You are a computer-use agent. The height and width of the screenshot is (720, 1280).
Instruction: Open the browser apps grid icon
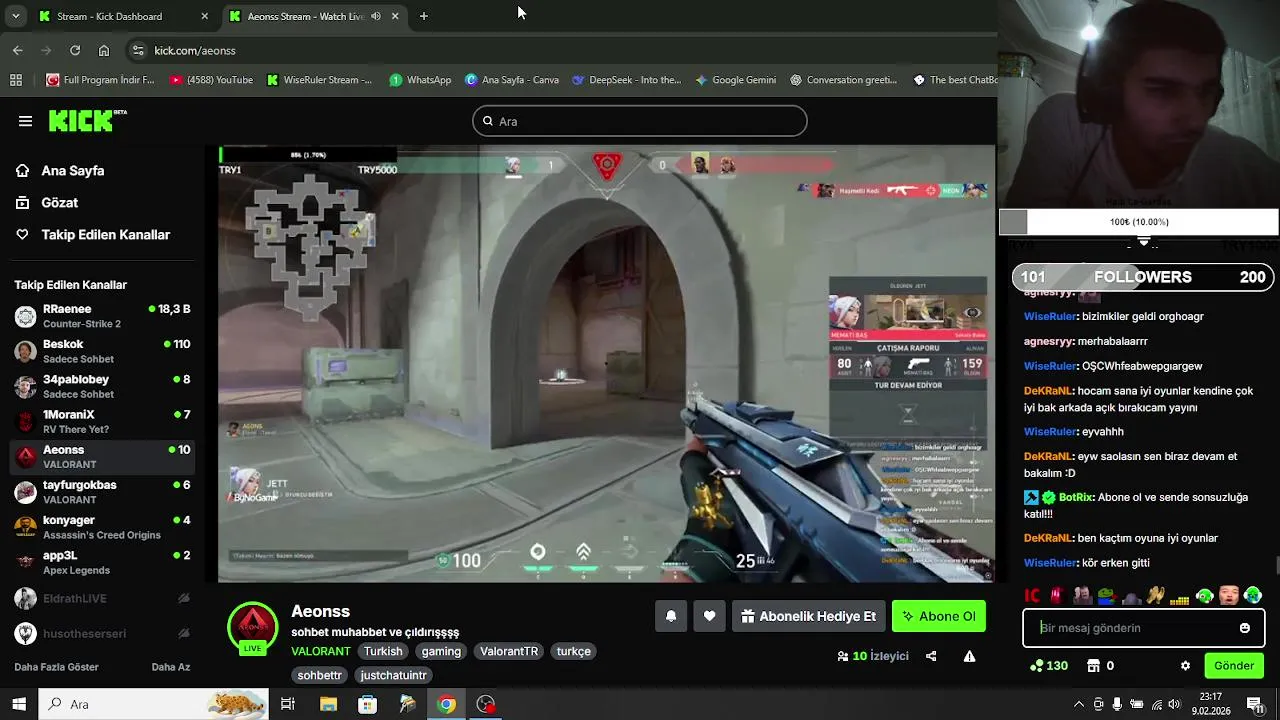point(16,80)
